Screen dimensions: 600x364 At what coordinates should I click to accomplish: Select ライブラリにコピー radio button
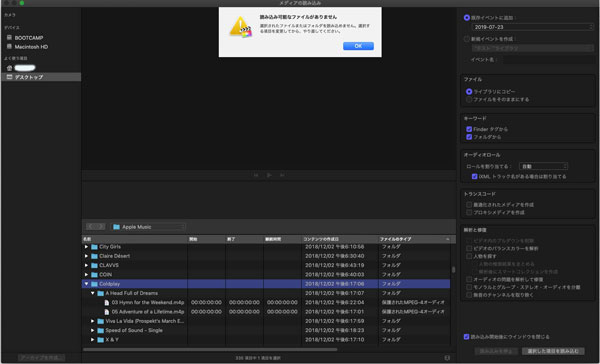pos(469,92)
